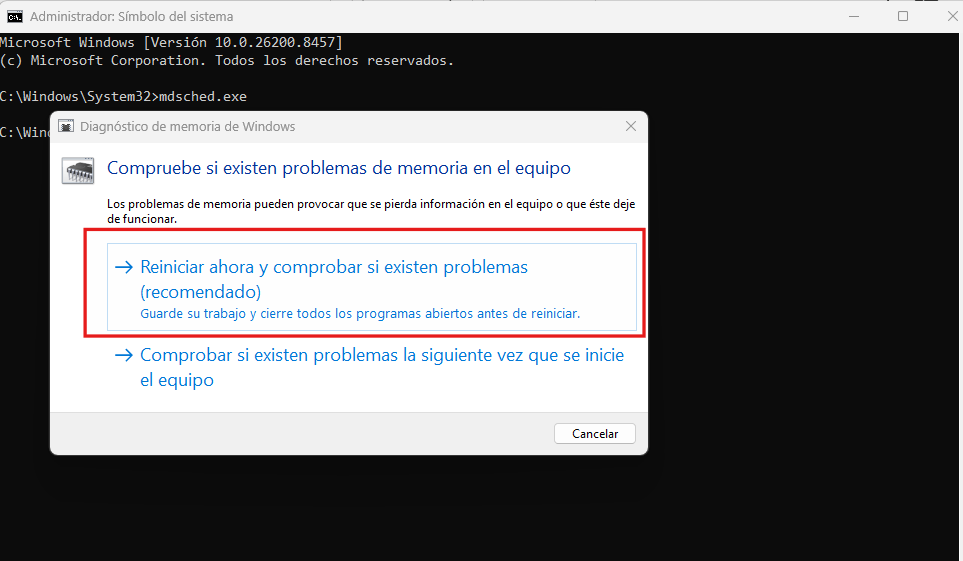Click the Microsoft Windows versión line in console
This screenshot has width=963, height=561.
(x=171, y=42)
